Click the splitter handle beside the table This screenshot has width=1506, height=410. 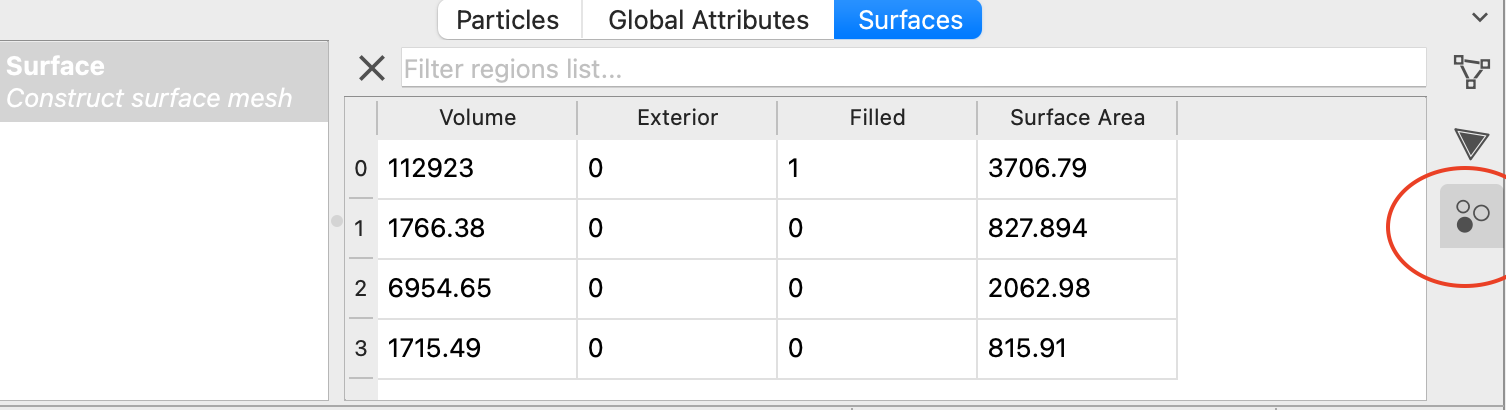click(337, 221)
